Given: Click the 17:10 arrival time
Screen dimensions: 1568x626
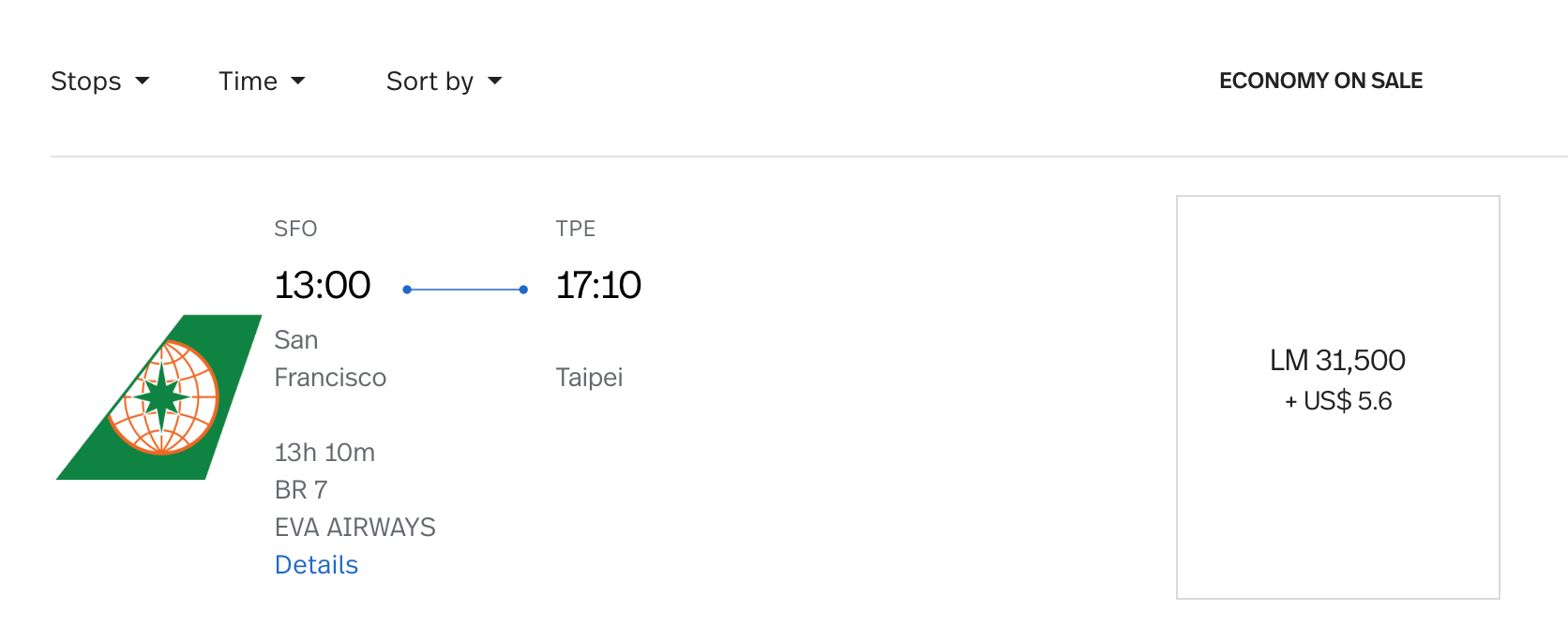Looking at the screenshot, I should pyautogui.click(x=598, y=285).
